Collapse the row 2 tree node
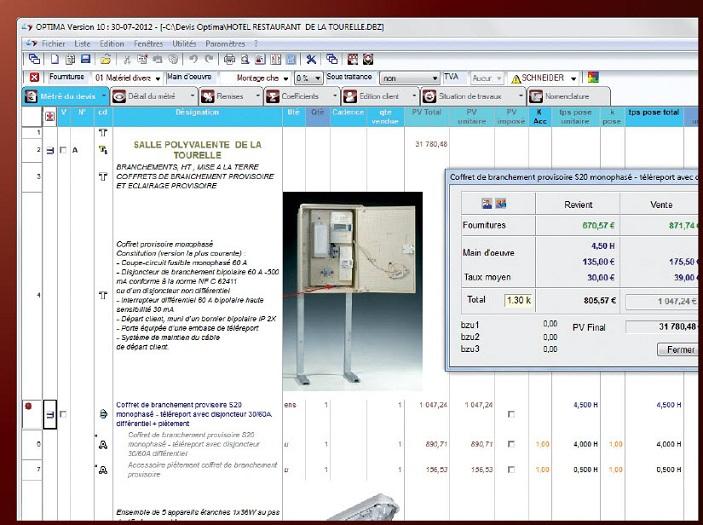Viewport: 703px width, 525px height. click(50, 151)
